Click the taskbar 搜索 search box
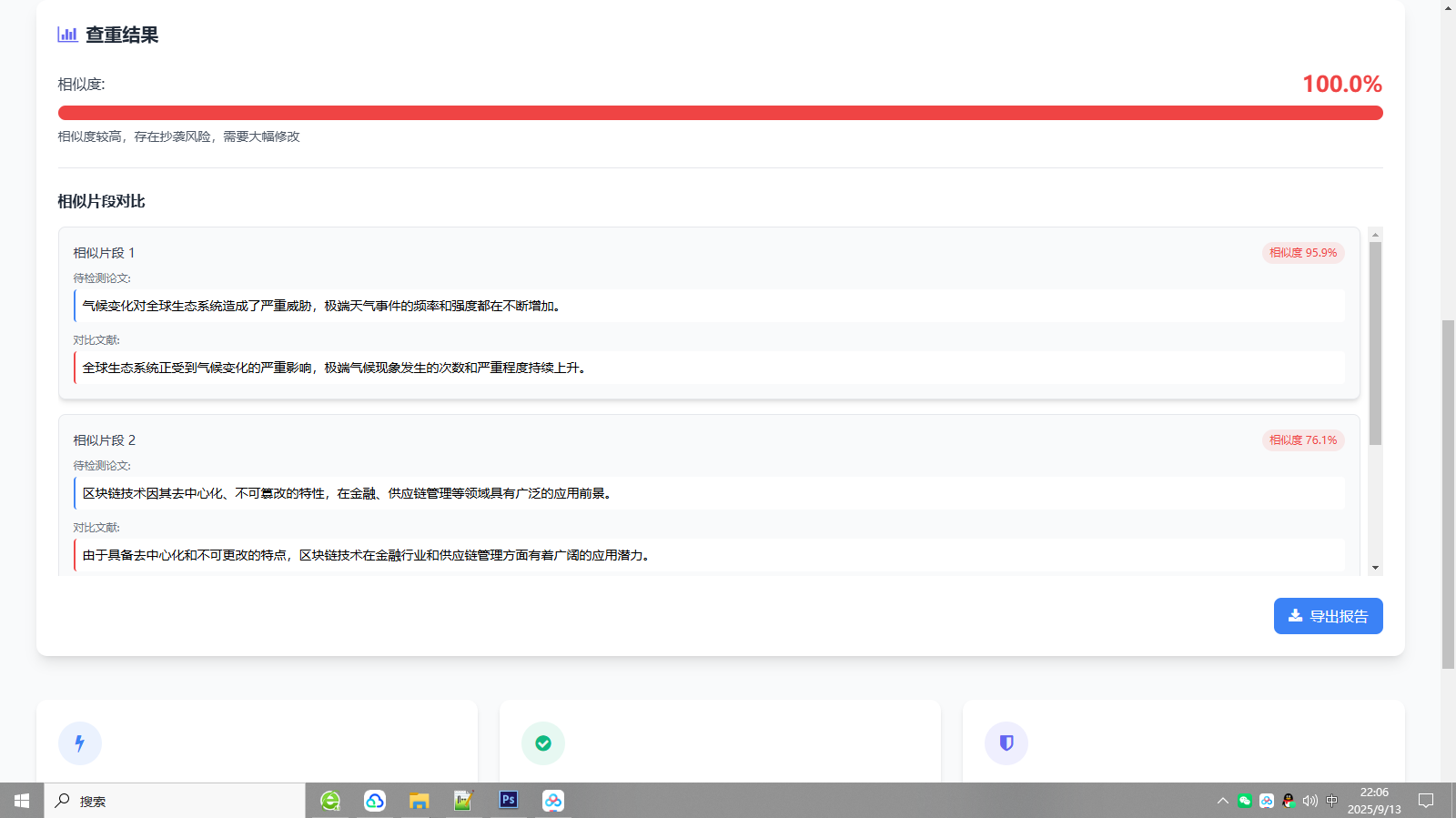Image resolution: width=1456 pixels, height=818 pixels. coord(175,801)
